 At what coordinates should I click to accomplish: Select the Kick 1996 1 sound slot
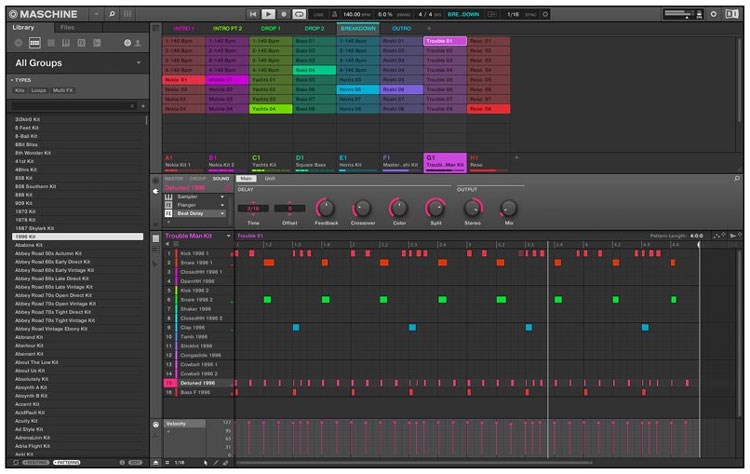click(198, 254)
